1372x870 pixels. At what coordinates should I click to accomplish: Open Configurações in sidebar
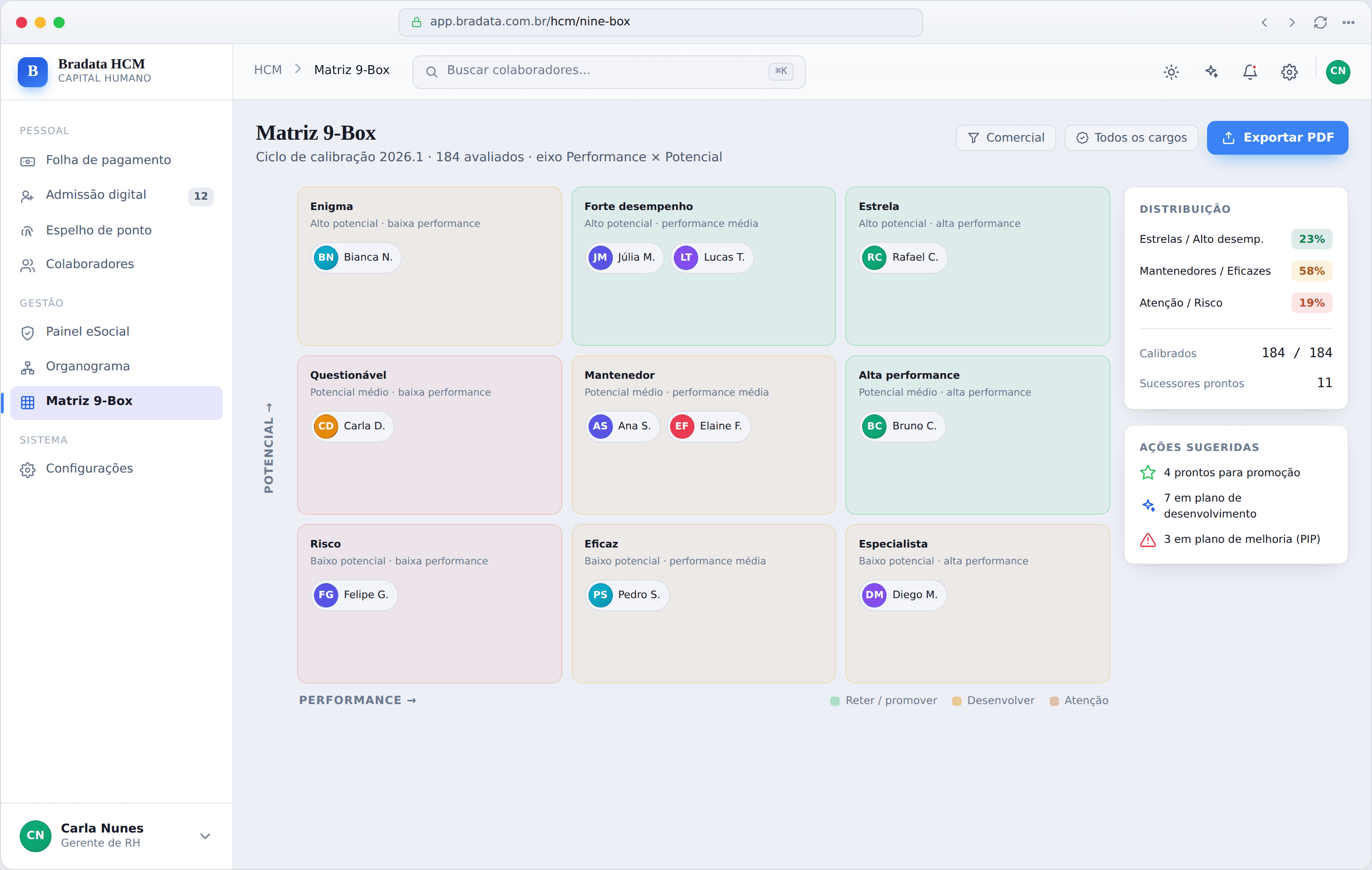click(x=116, y=469)
